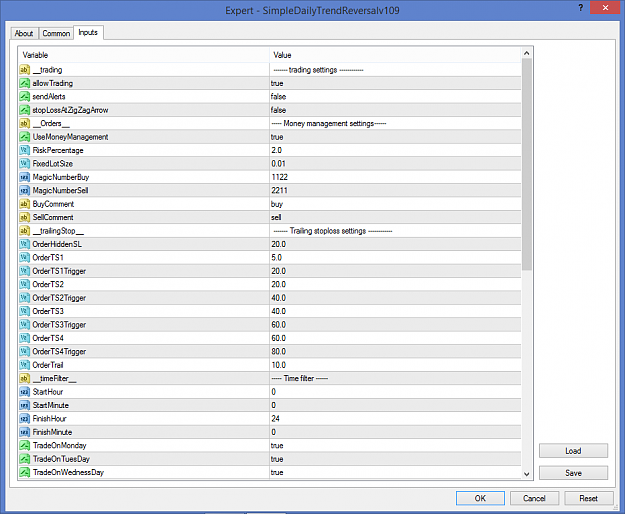Click the __Orders__ string icon
This screenshot has width=625, height=514.
point(25,124)
